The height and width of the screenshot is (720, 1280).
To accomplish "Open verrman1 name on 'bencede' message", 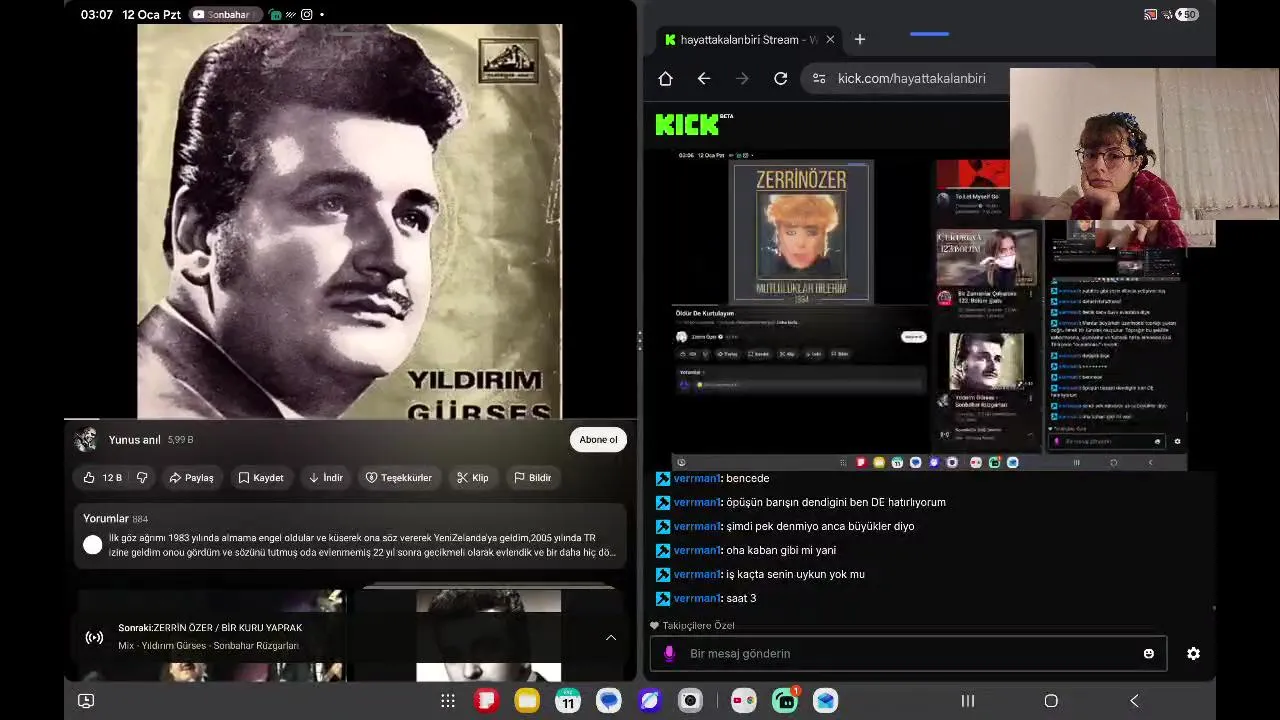I will click(697, 478).
